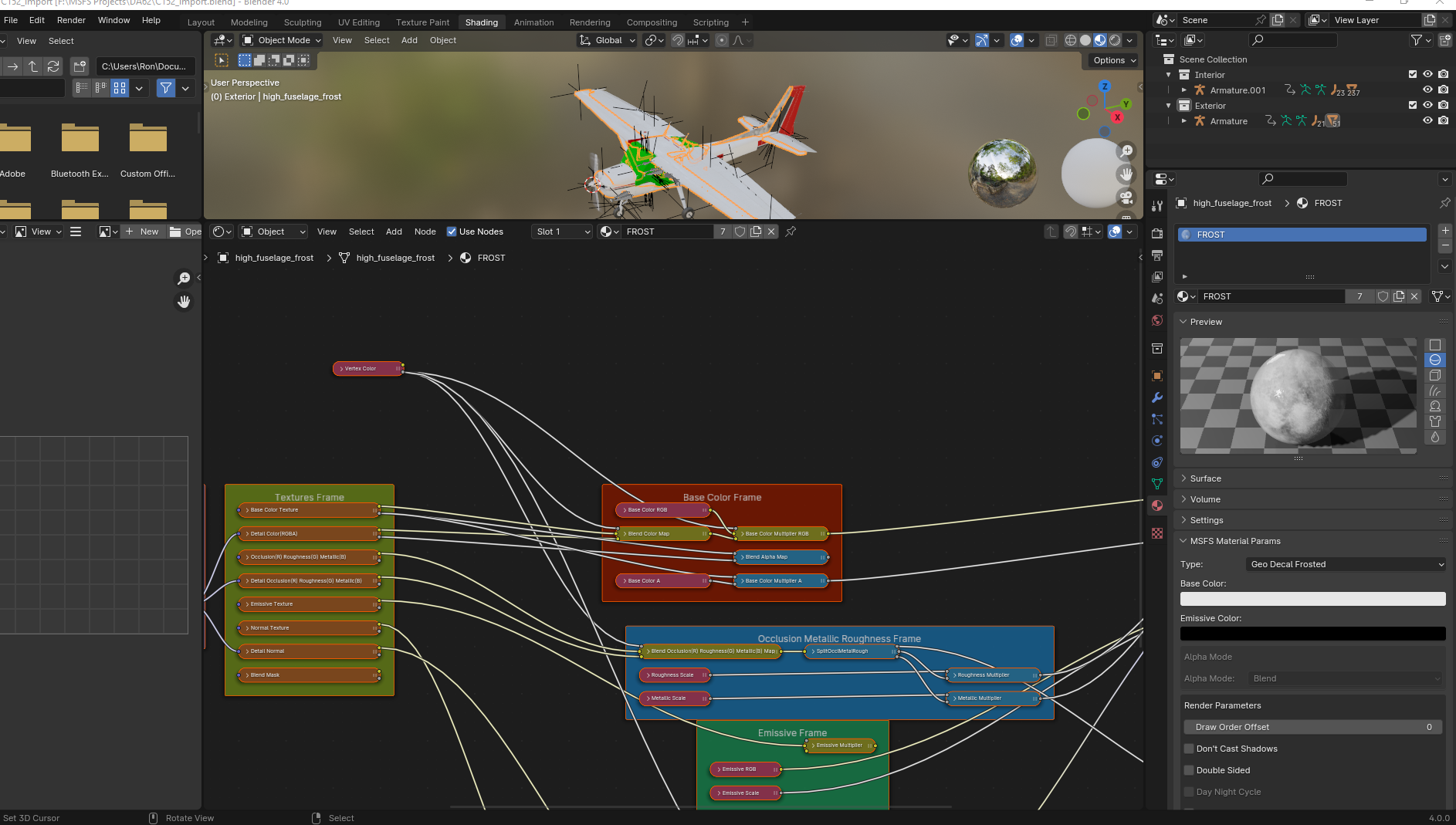Select the Object Properties tab

(1158, 377)
